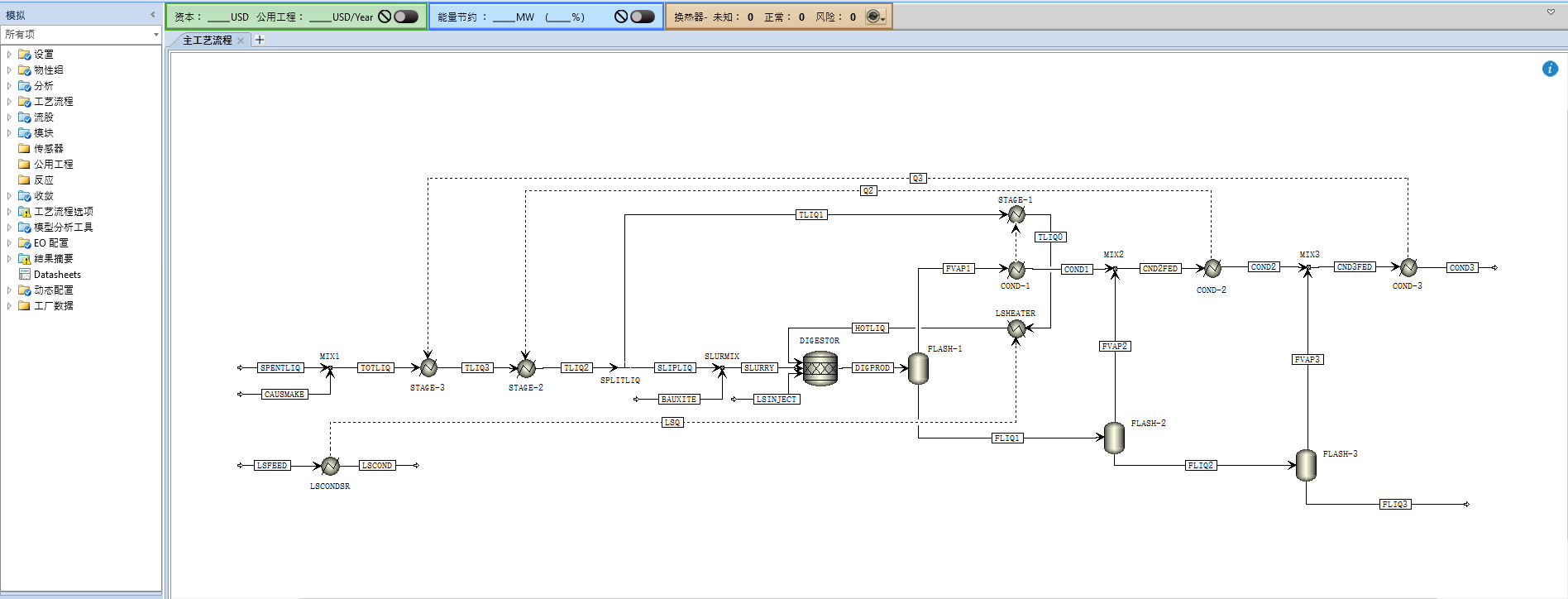The width and height of the screenshot is (1568, 599).
Task: Click the 反应 folder icon
Action: point(24,180)
